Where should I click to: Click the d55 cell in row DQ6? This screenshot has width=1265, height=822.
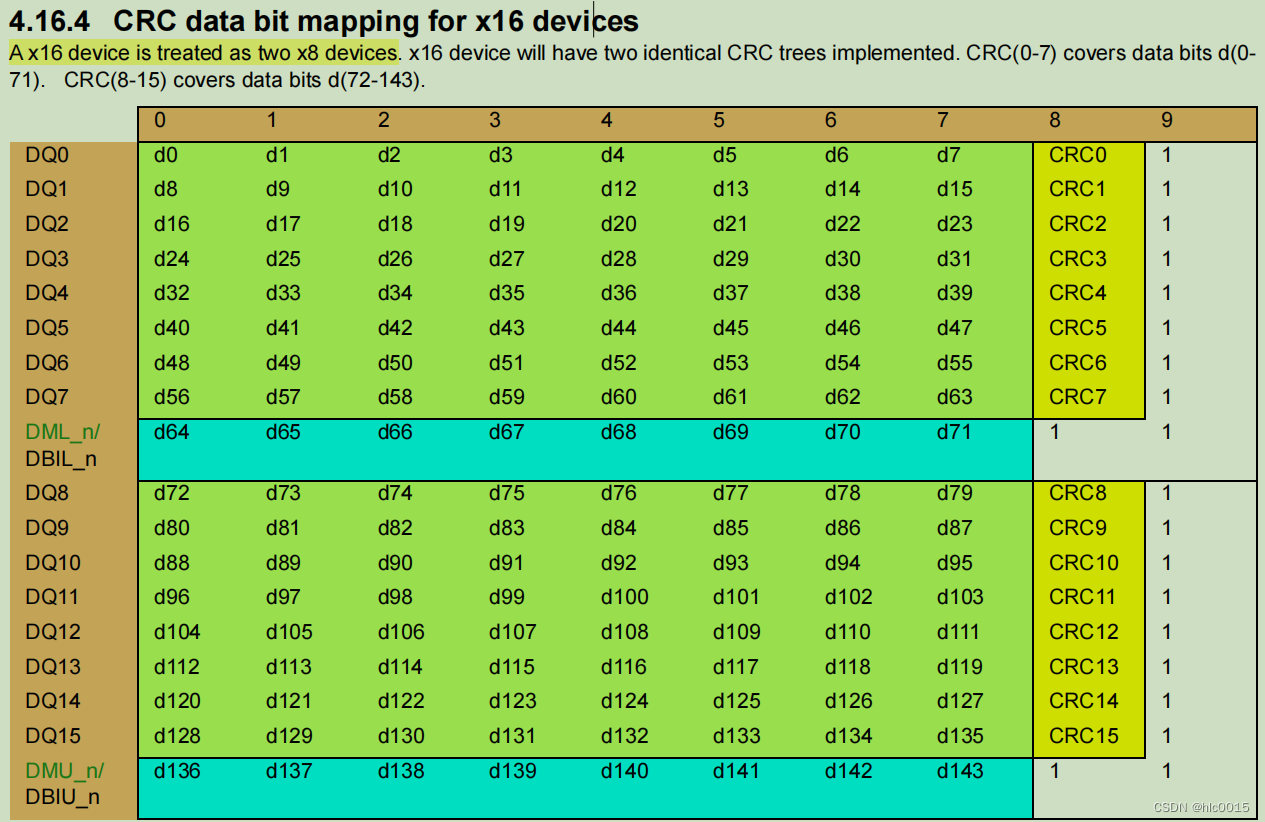(956, 362)
